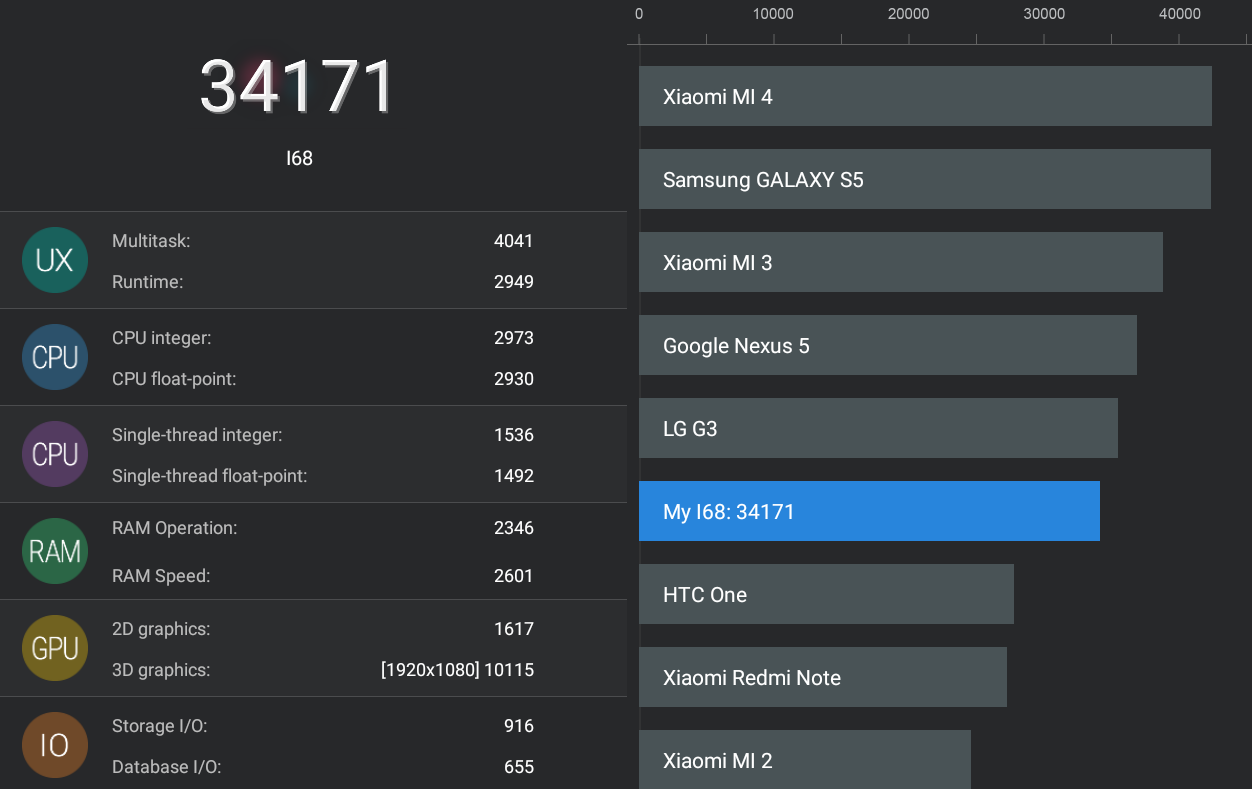This screenshot has width=1252, height=789.
Task: Select the Samsung GALAXY S5 comparison bar
Action: (x=925, y=179)
